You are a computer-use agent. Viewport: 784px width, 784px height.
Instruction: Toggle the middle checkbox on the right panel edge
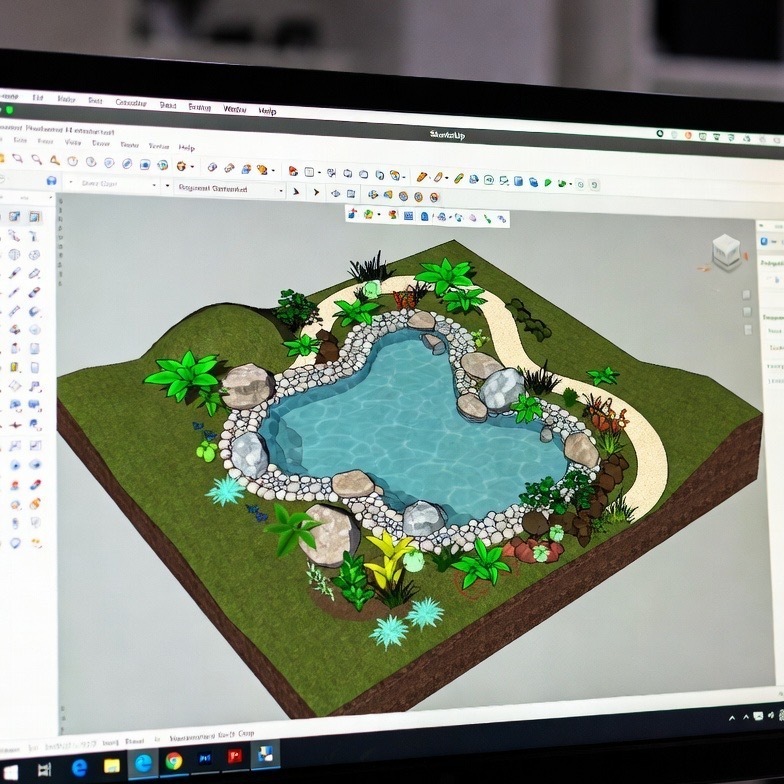point(746,312)
